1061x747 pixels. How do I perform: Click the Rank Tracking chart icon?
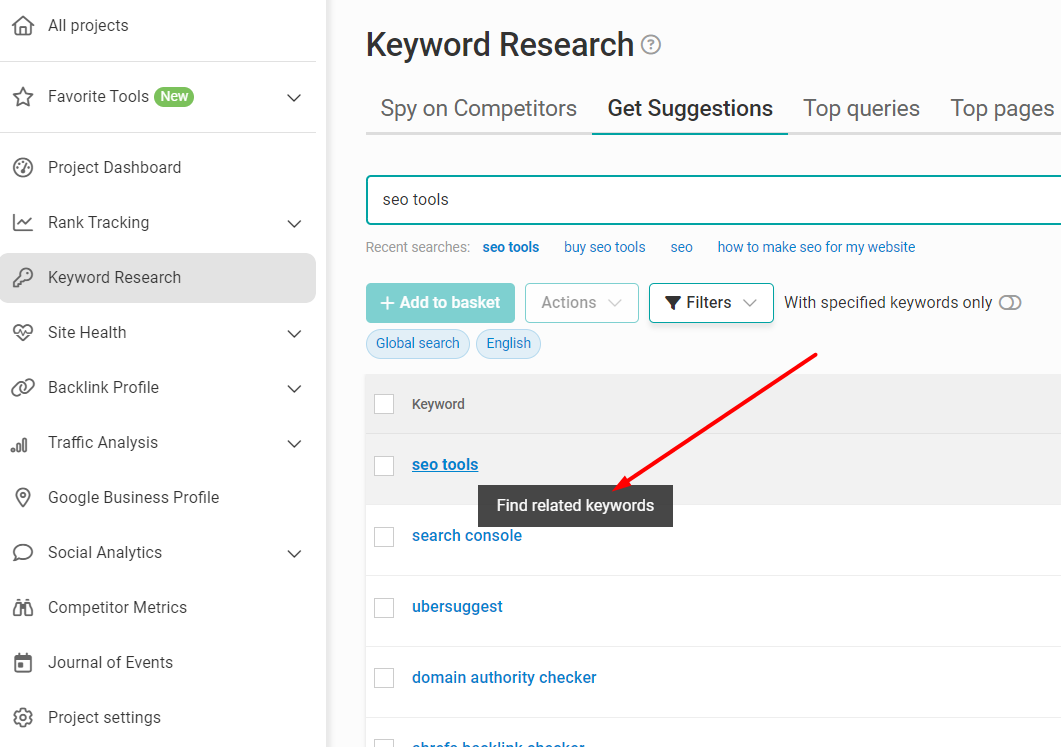tap(23, 223)
